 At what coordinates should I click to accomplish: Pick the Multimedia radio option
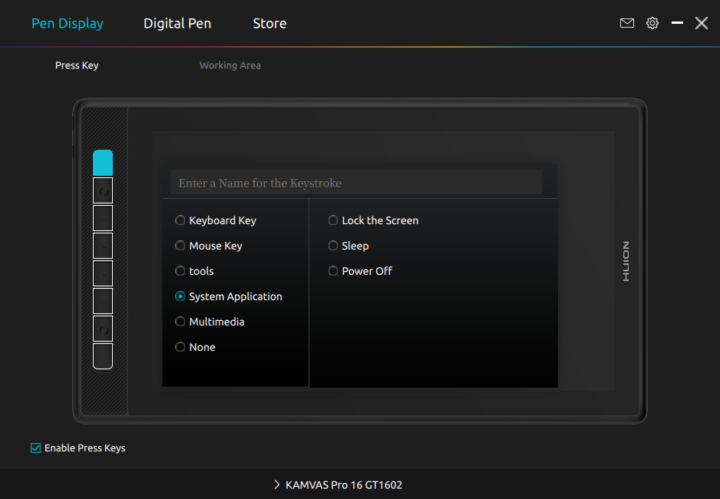point(209,321)
